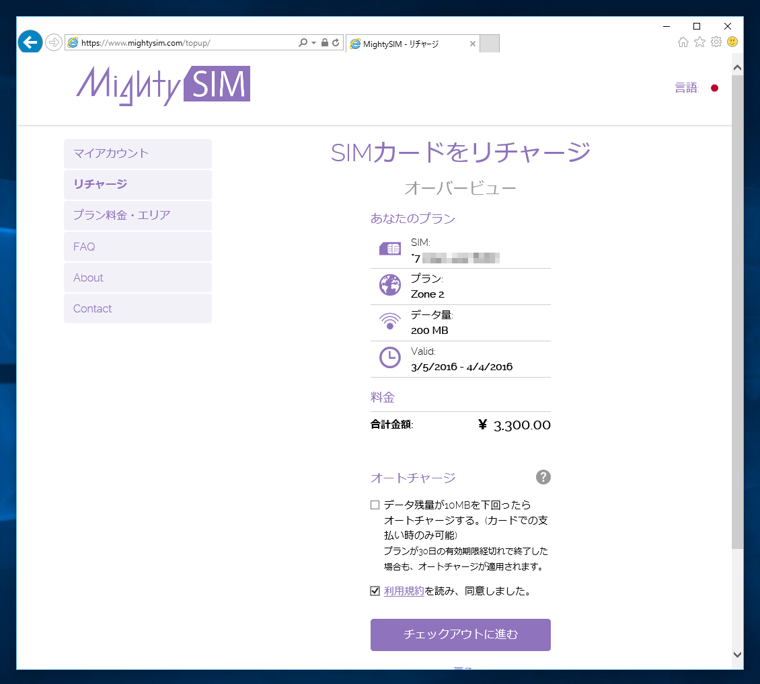Click the clock validity icon
The height and width of the screenshot is (684, 760).
tap(390, 358)
